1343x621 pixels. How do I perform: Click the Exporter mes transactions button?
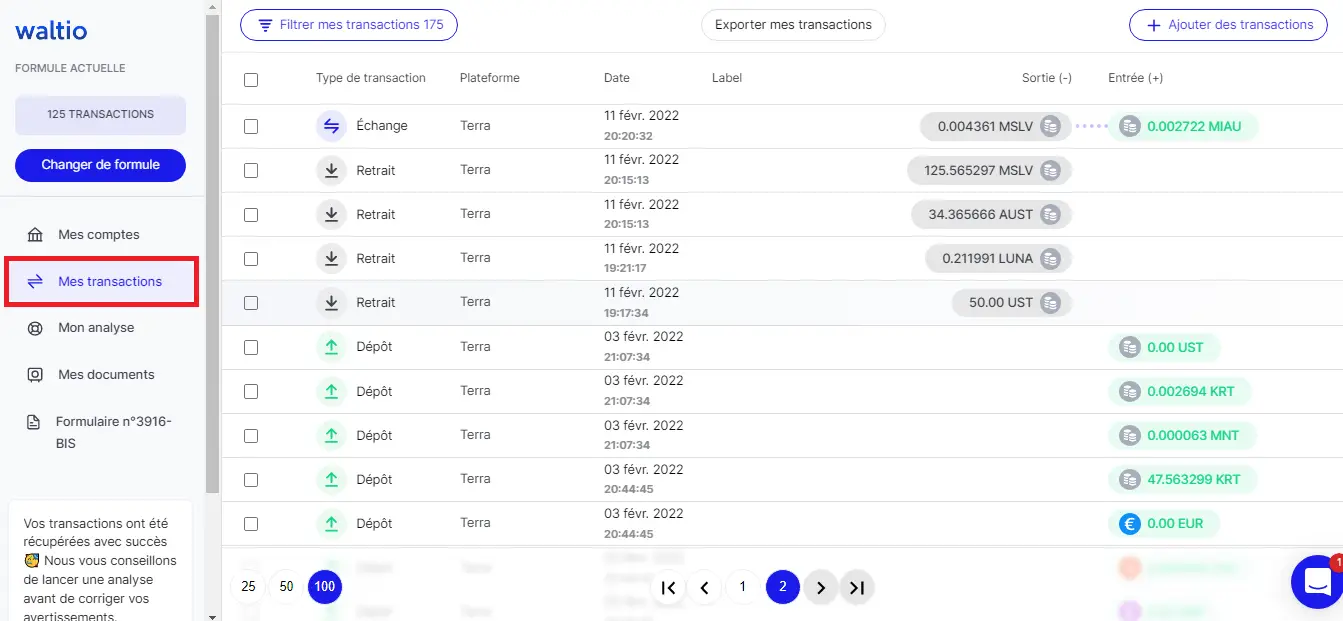click(793, 25)
